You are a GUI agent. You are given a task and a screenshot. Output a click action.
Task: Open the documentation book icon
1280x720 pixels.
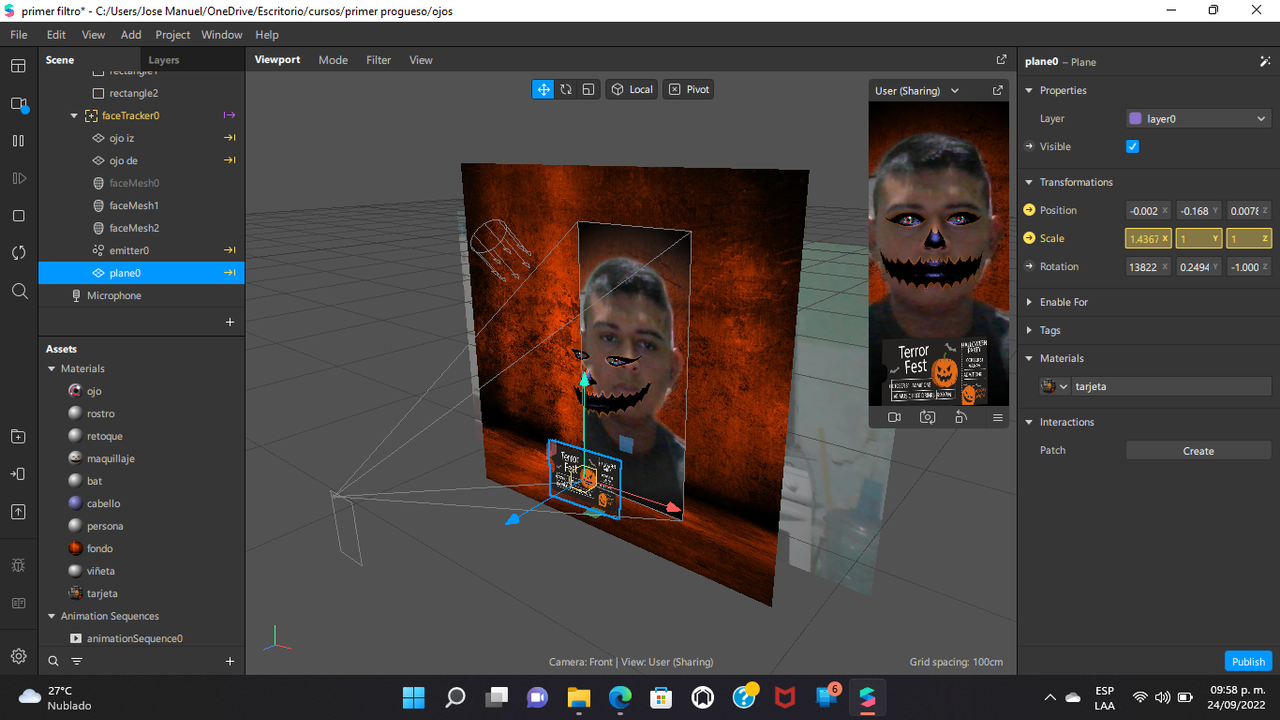[18, 603]
